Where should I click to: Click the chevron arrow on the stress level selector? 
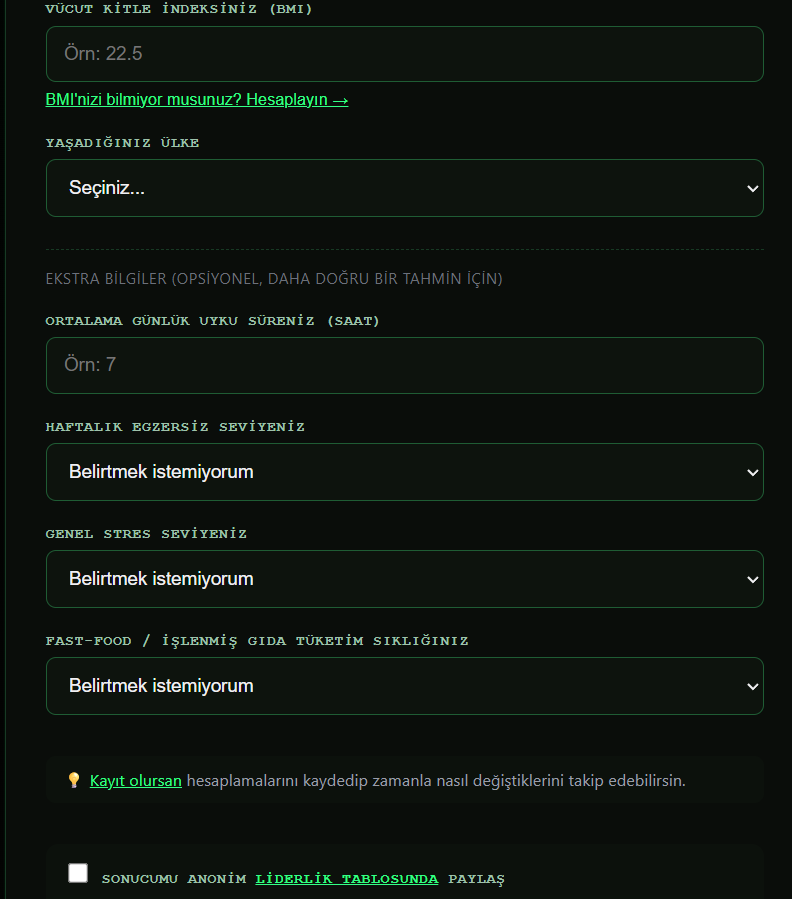(752, 580)
